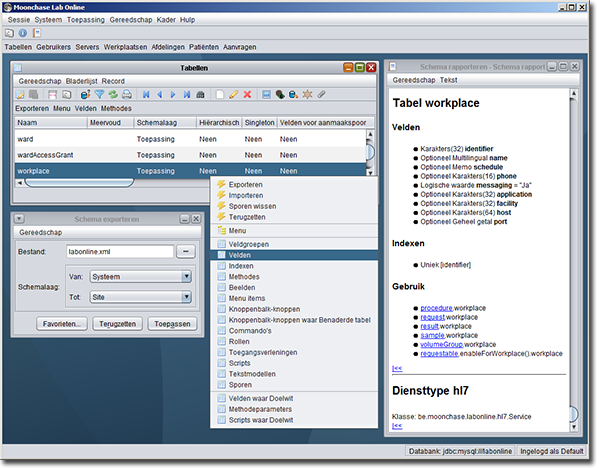Click the Databank status bar entry

tap(460, 451)
